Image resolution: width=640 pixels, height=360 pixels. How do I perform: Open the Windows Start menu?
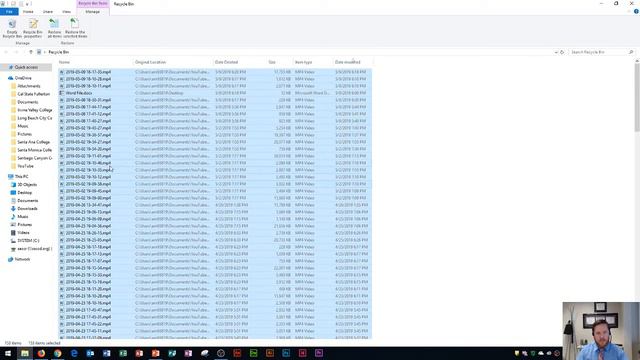pos(8,353)
